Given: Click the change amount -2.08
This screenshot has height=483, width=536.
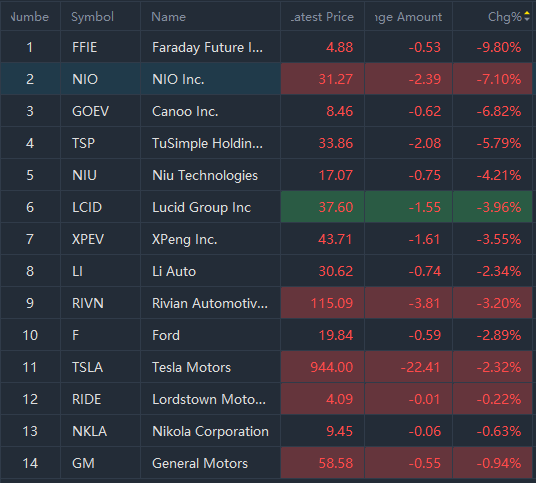Looking at the screenshot, I should (425, 143).
